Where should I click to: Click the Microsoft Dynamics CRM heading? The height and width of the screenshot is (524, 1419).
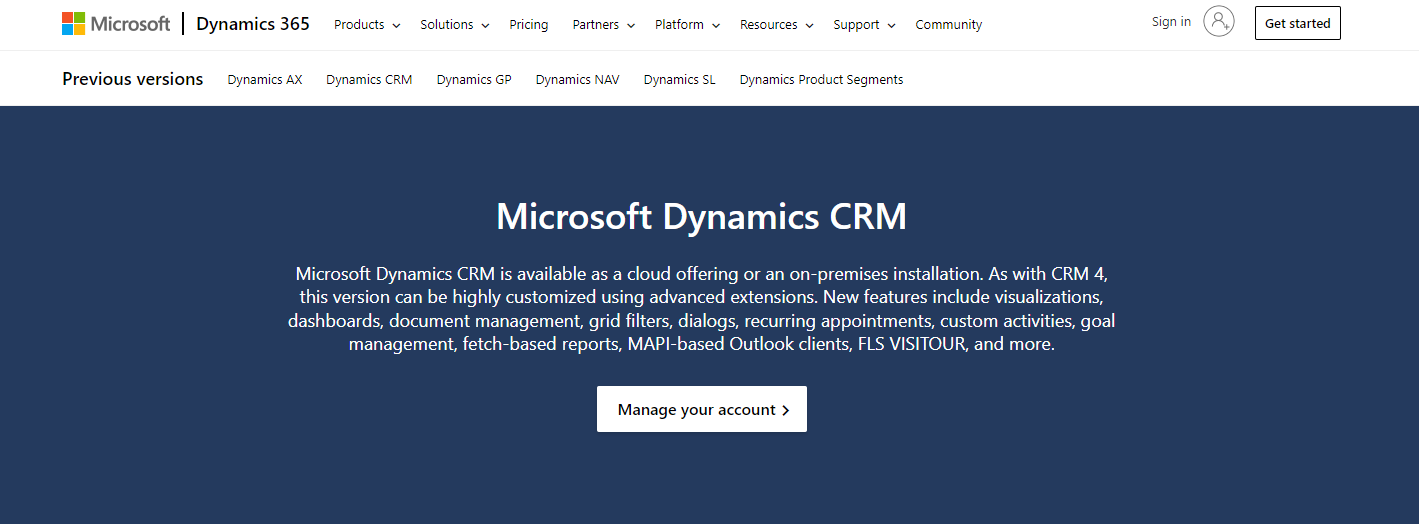702,217
